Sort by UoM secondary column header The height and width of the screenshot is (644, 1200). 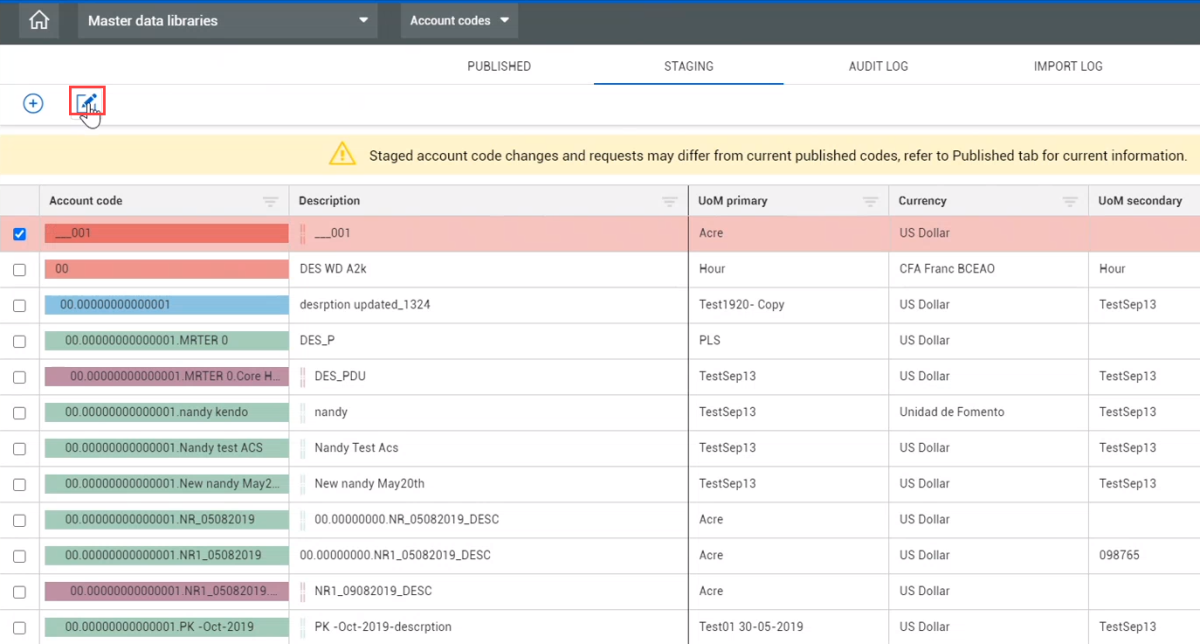[1139, 201]
